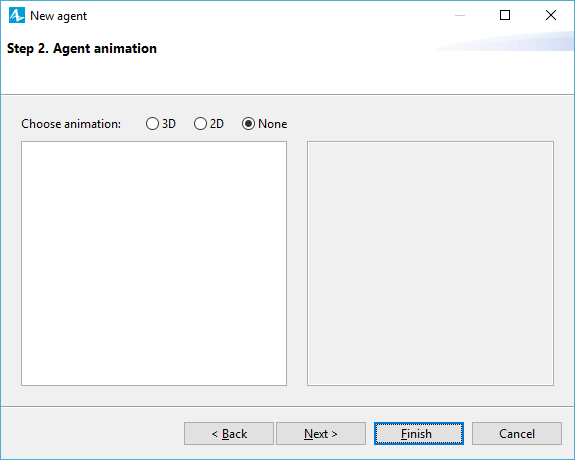This screenshot has width=575, height=460.
Task: Go back with the < Back button
Action: (x=229, y=434)
